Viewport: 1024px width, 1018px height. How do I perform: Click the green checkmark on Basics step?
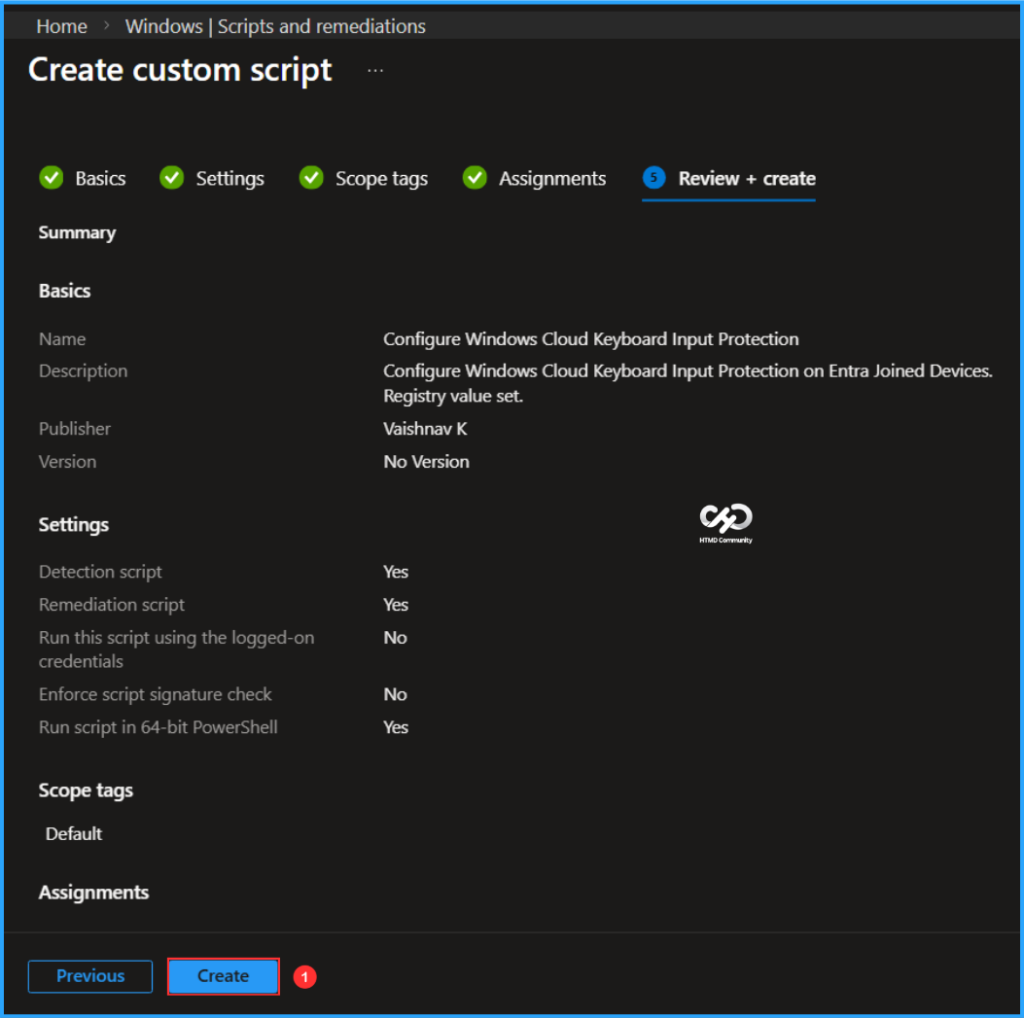tap(51, 178)
